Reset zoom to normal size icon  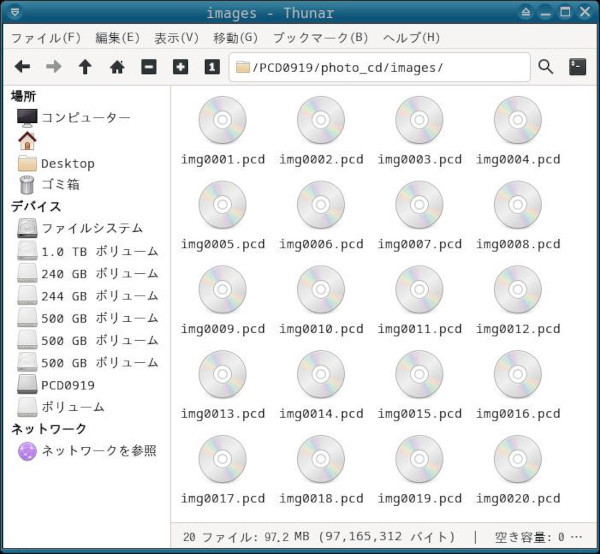211,67
